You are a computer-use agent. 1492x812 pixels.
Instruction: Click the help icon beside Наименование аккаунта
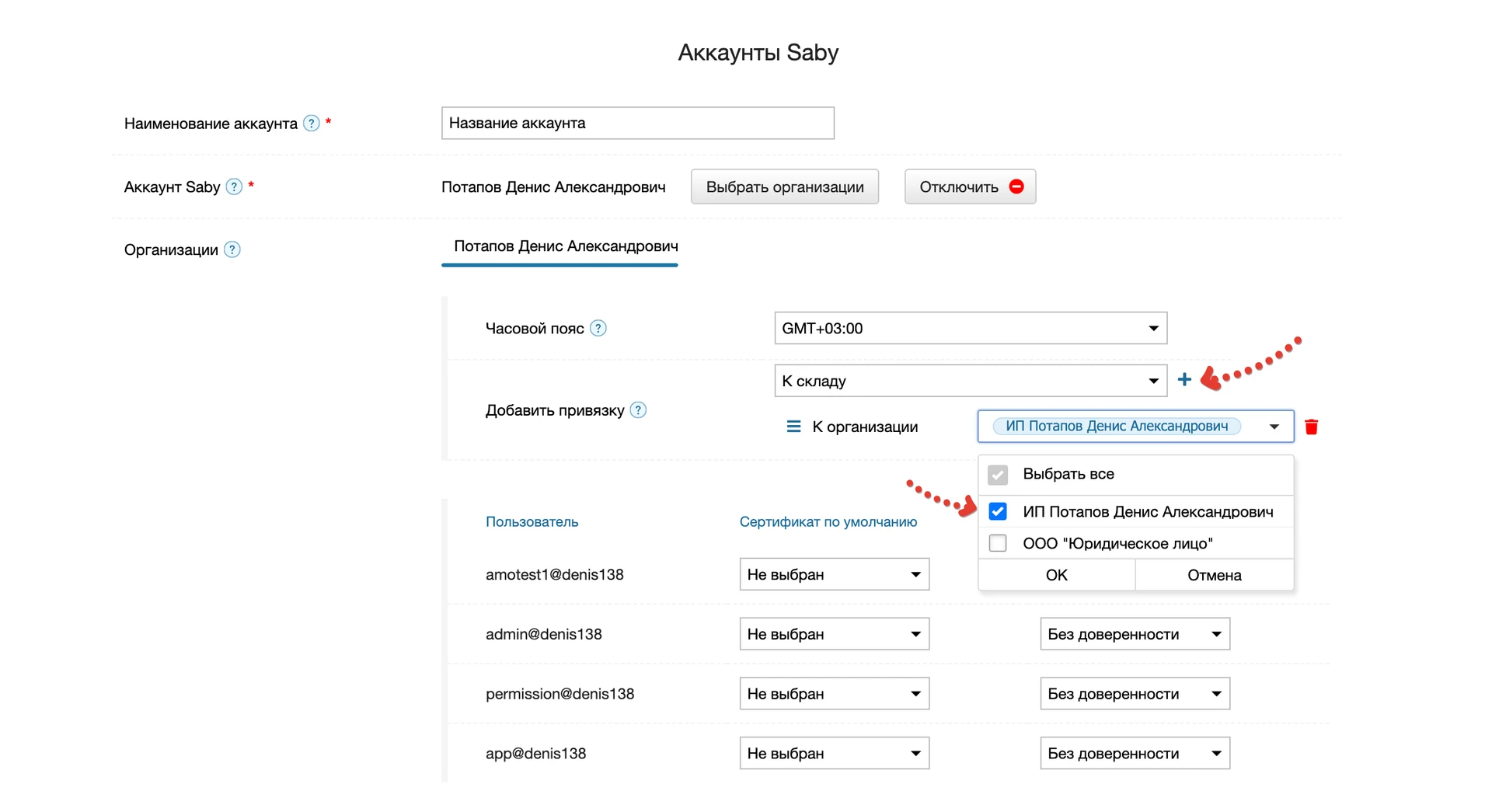[311, 123]
